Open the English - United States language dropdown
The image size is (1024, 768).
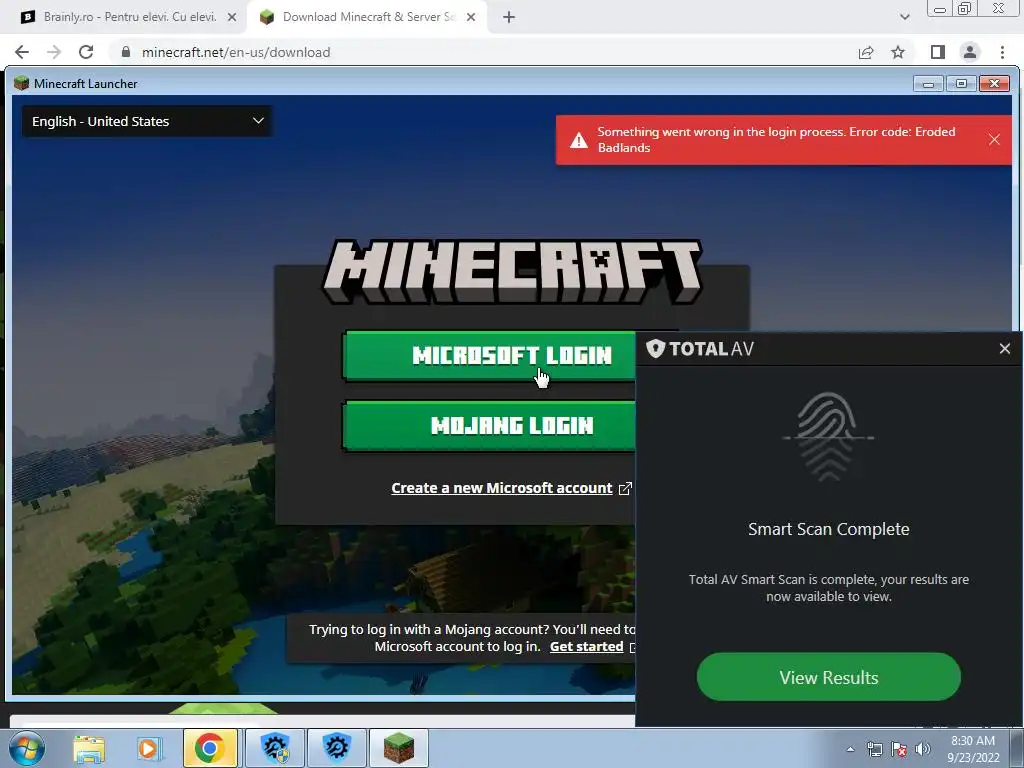(x=148, y=121)
